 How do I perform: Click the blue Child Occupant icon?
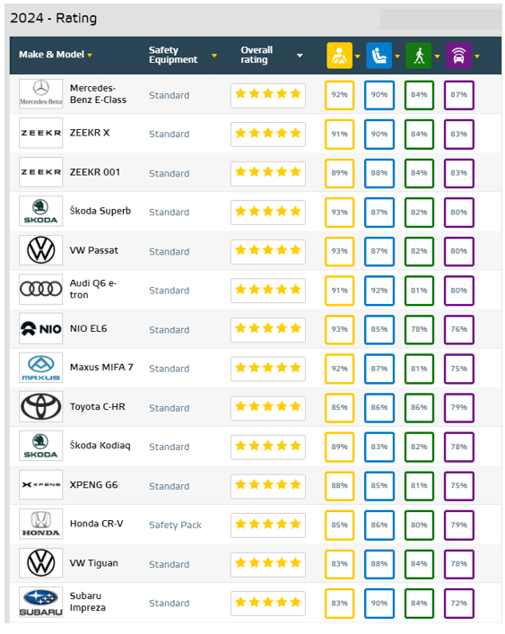(379, 55)
